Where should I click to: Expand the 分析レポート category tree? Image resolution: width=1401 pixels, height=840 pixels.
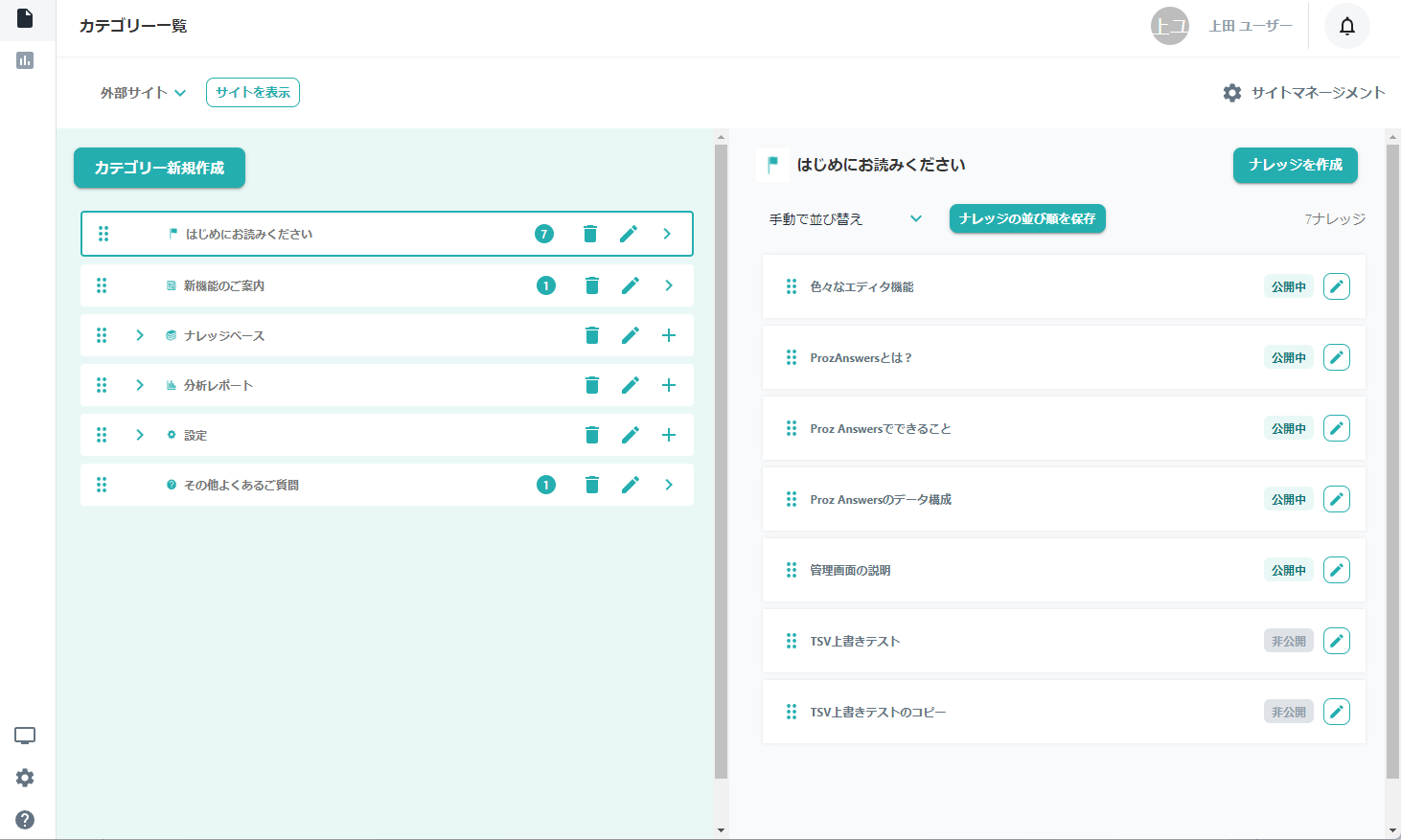[140, 385]
